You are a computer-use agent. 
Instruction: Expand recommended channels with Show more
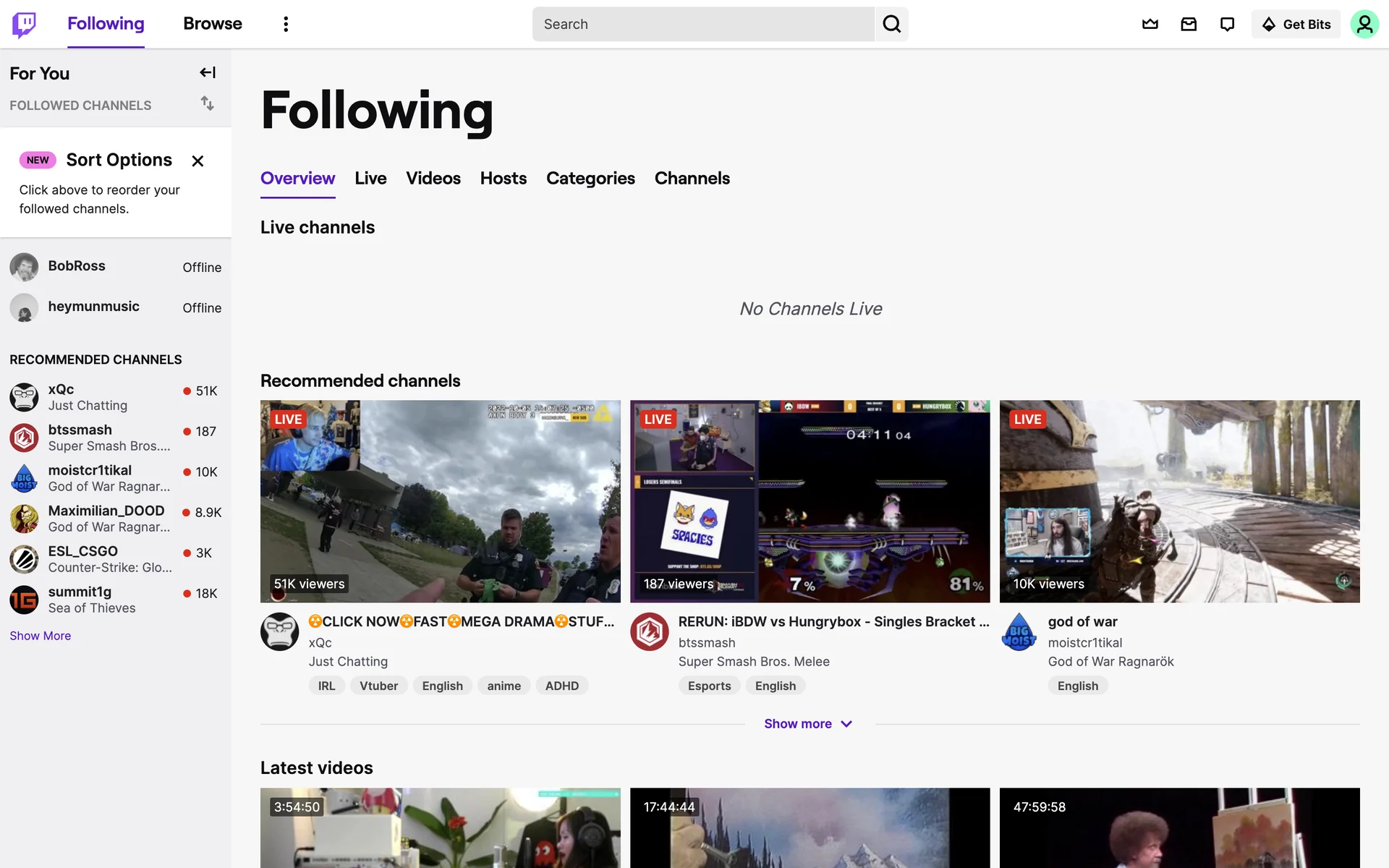(x=808, y=723)
